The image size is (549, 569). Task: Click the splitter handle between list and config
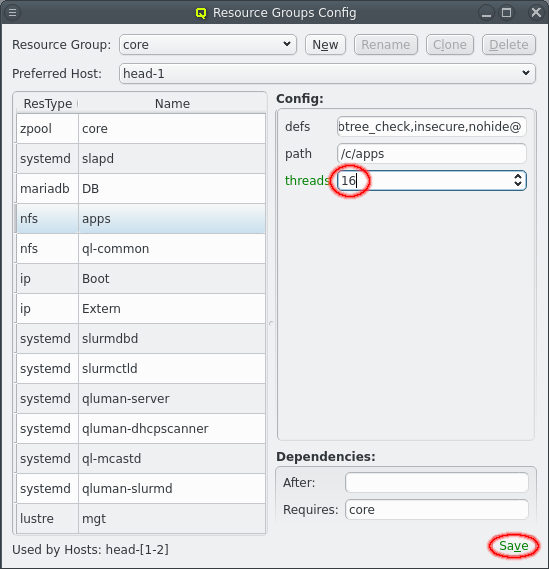pos(271,323)
